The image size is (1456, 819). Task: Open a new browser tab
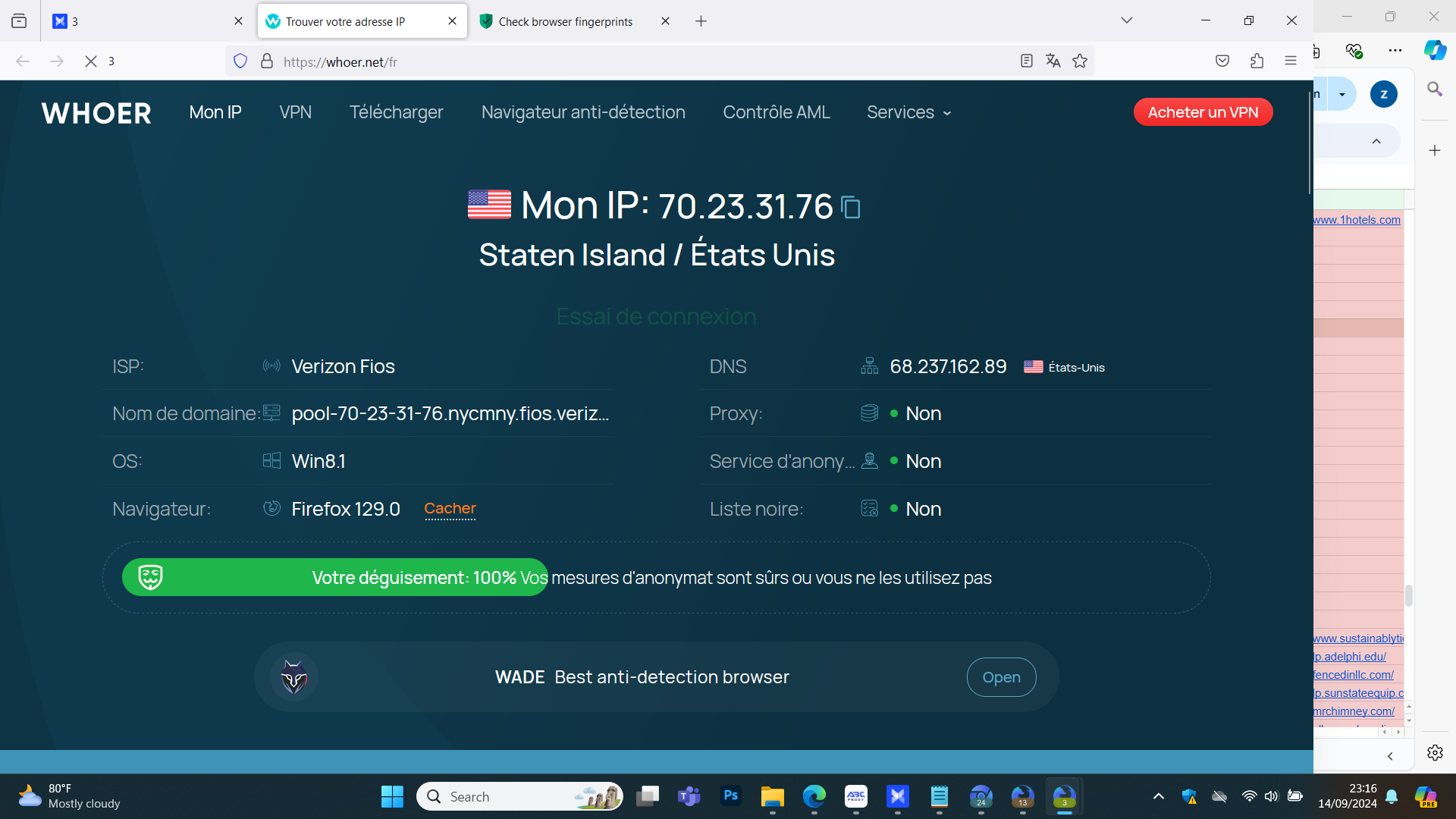click(x=701, y=21)
